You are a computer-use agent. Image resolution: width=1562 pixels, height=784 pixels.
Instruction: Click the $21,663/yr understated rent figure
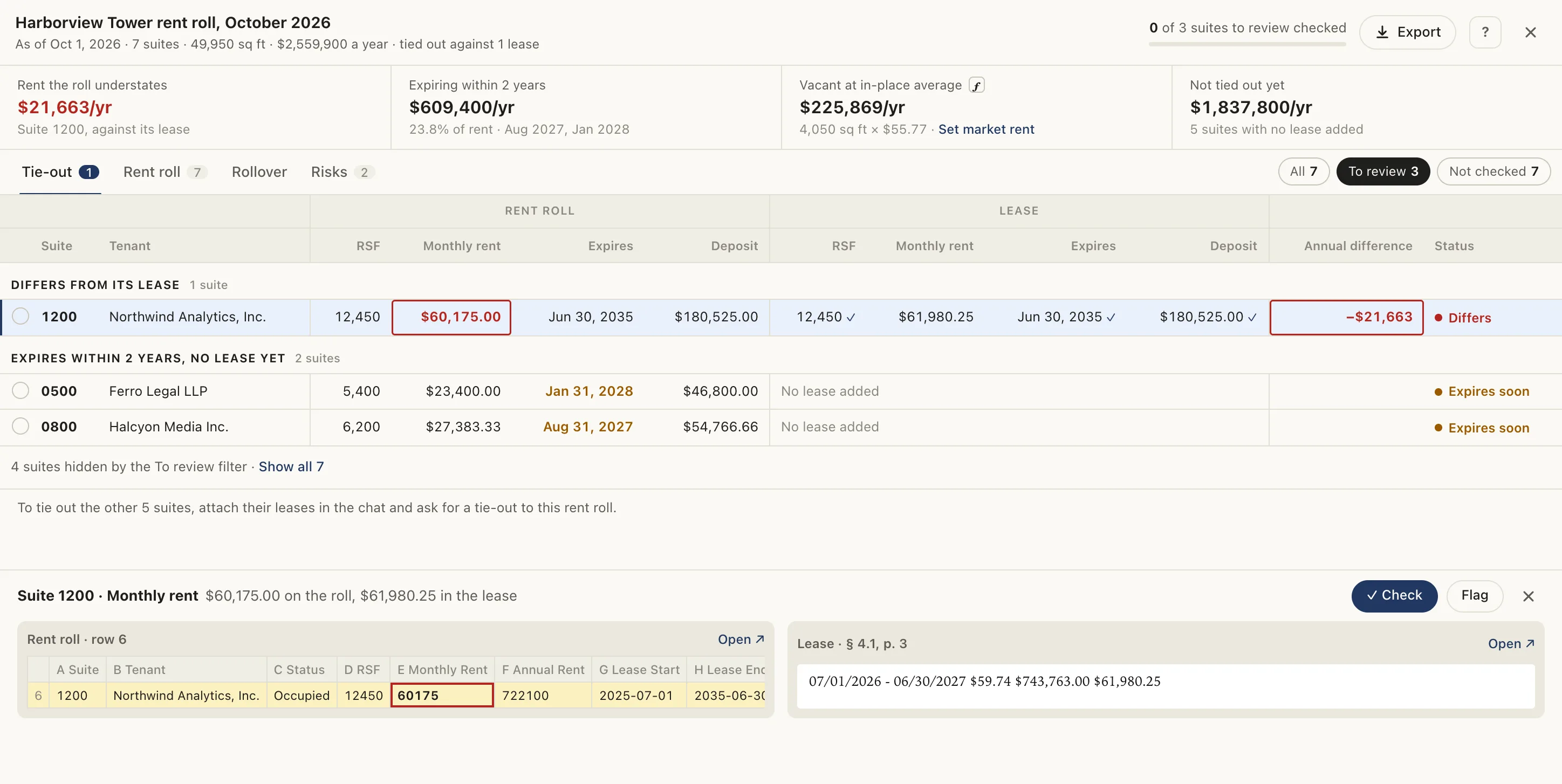pyautogui.click(x=64, y=107)
